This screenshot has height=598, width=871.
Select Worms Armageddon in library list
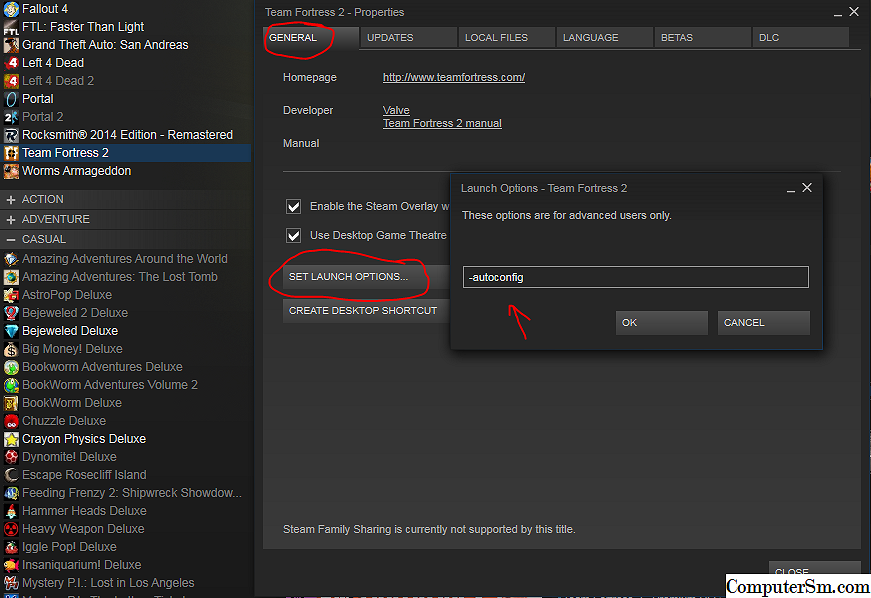coord(77,171)
